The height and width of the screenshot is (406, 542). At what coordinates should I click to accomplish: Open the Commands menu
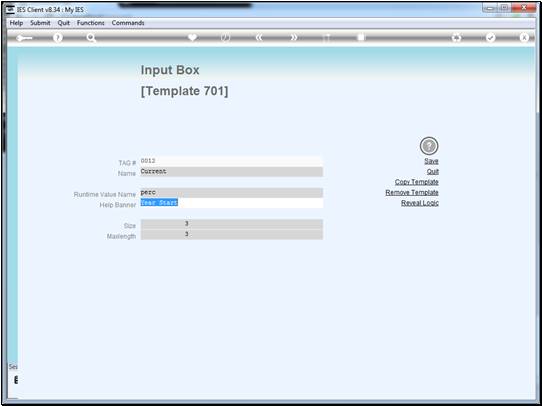(128, 23)
